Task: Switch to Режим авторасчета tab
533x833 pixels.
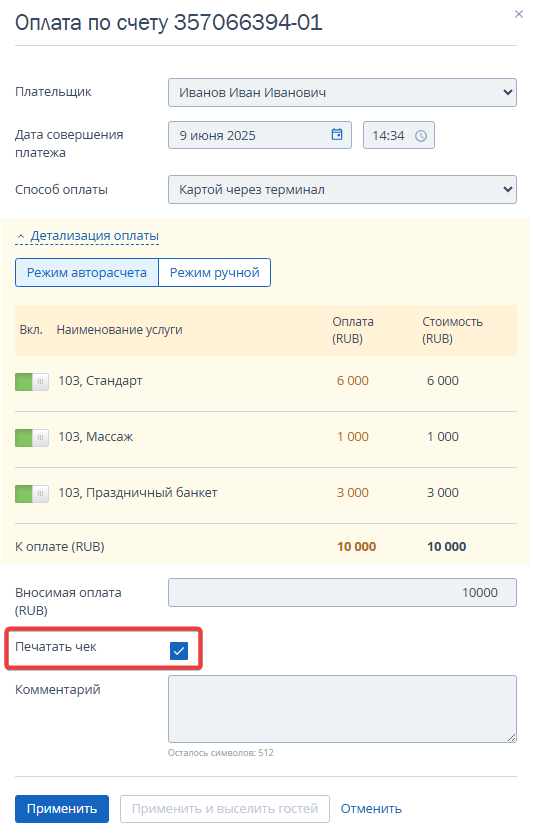Action: pyautogui.click(x=87, y=273)
